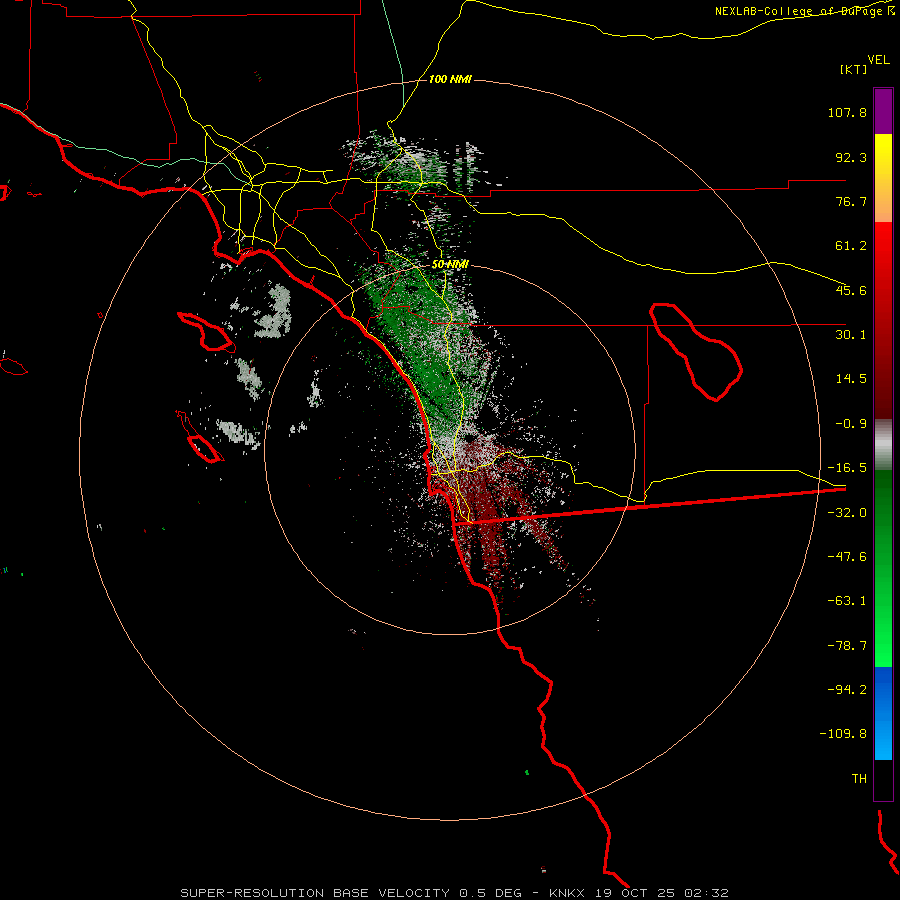Pick the yellow-orange segment of the color bar

pos(883,178)
